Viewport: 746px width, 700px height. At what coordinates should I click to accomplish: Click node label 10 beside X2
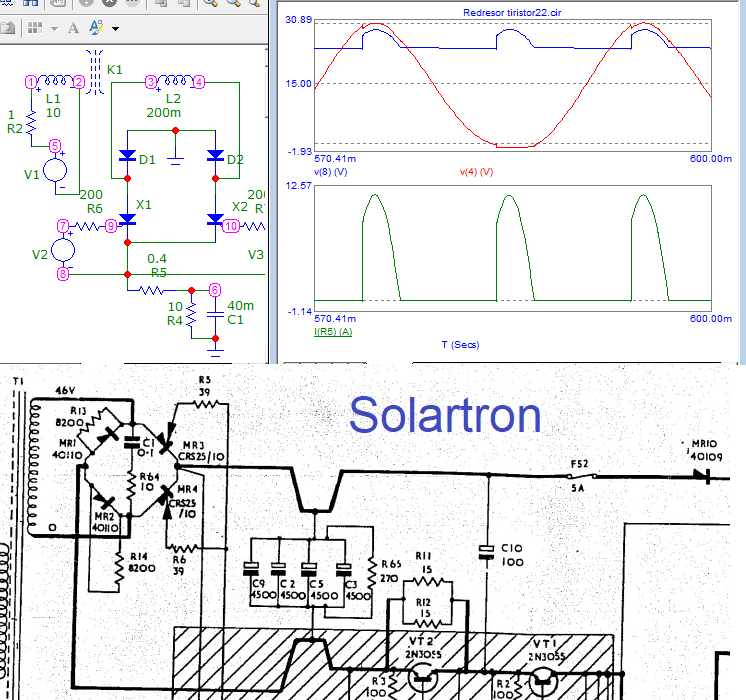(231, 226)
